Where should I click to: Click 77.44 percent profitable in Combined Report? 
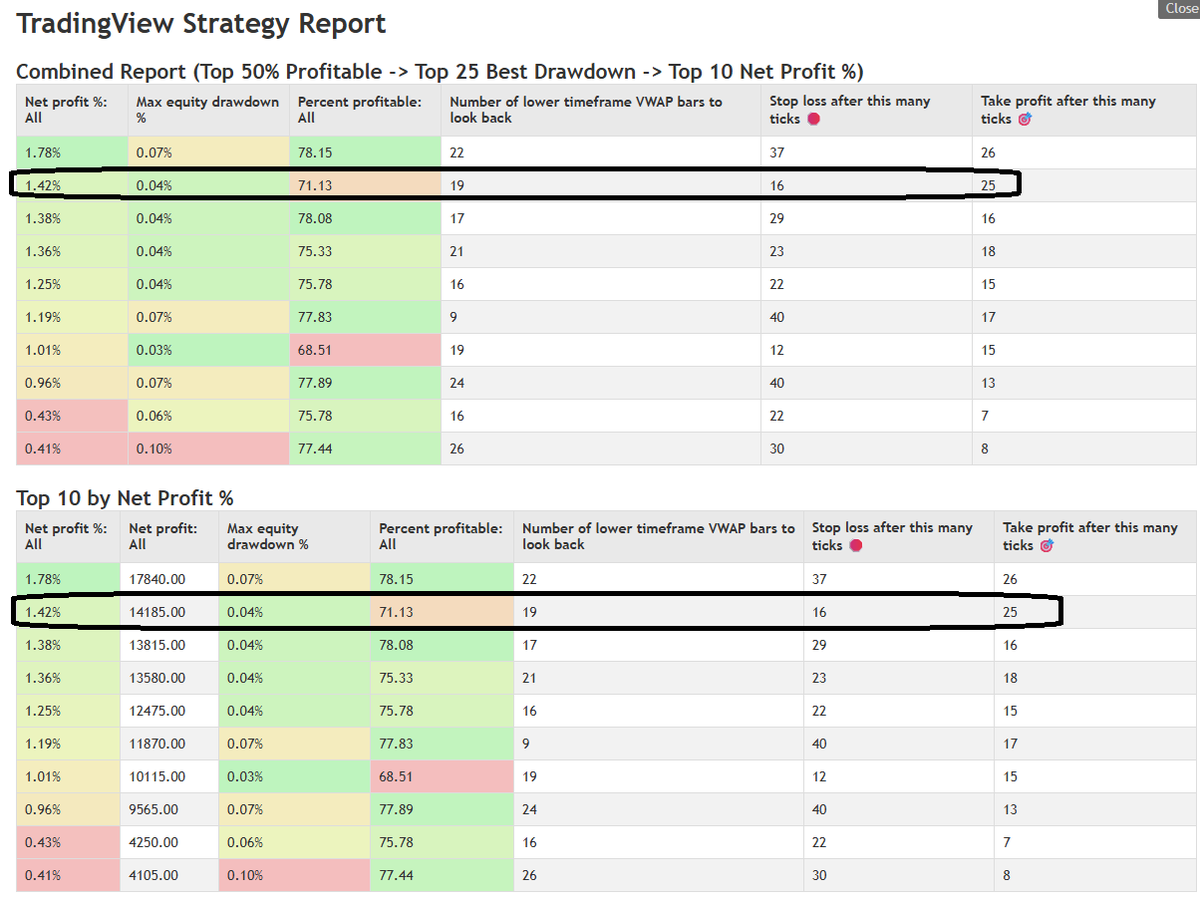(x=365, y=449)
